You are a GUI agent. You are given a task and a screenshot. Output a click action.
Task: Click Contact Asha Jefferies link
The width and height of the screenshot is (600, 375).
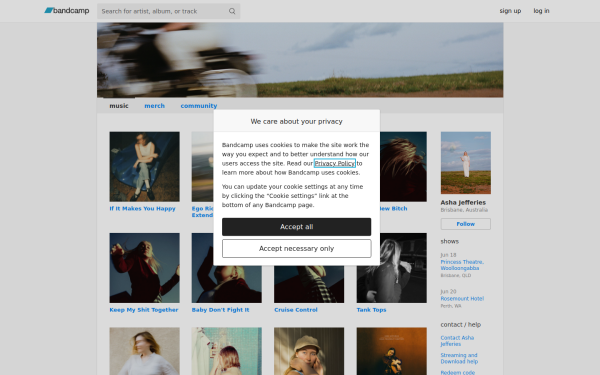point(457,341)
